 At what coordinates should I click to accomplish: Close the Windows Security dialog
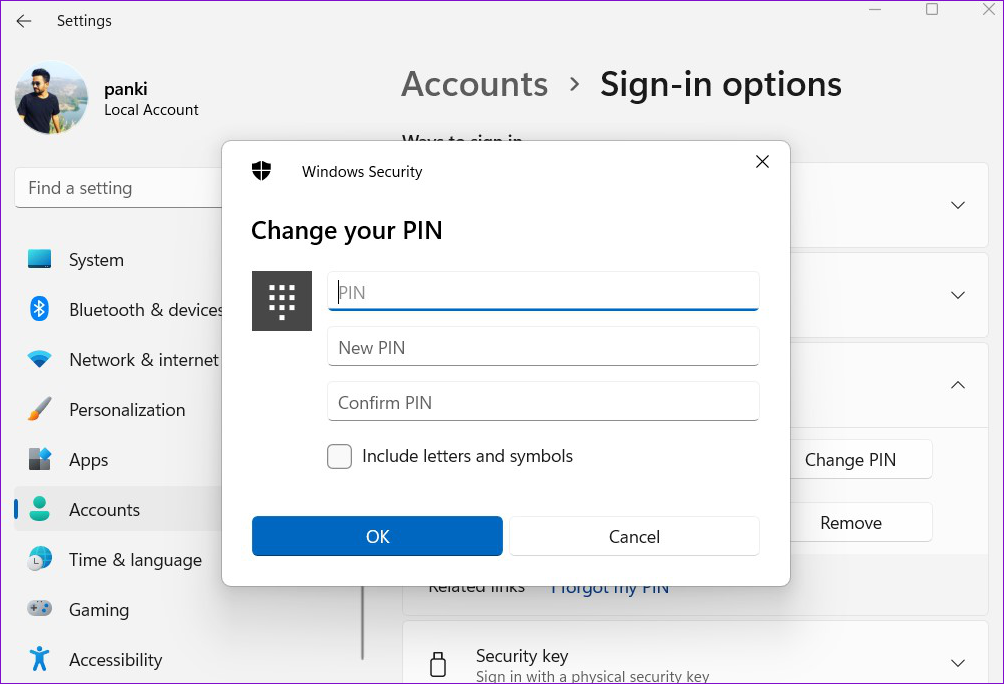[x=762, y=161]
